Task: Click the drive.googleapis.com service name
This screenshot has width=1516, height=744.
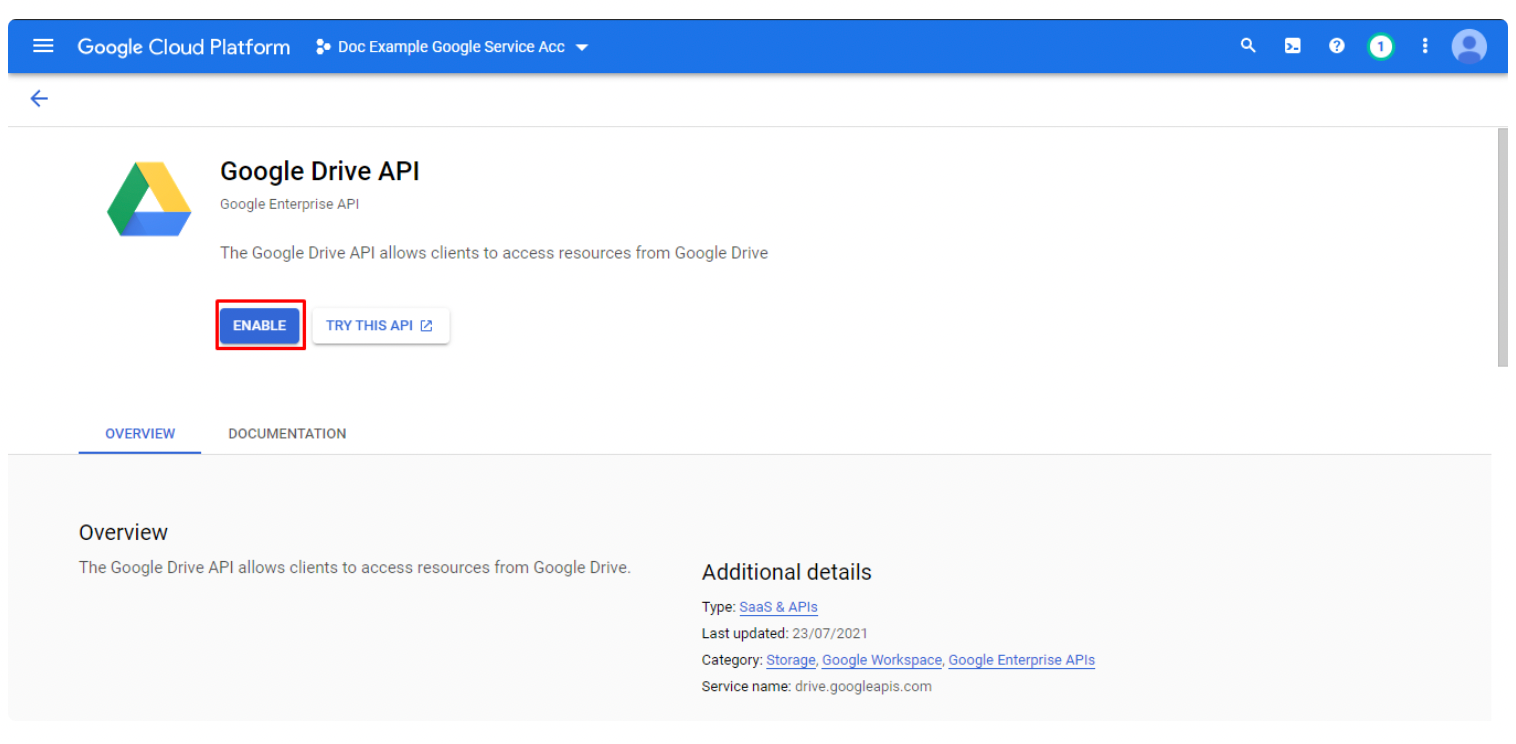Action: click(863, 686)
